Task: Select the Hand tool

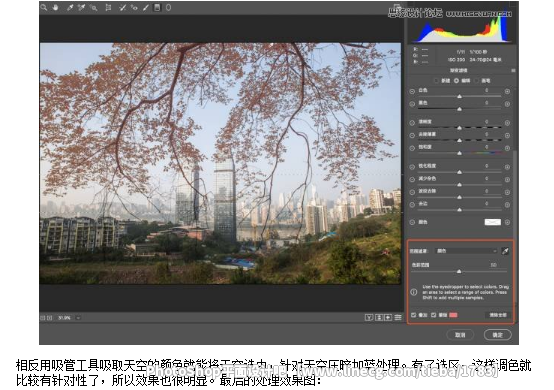Action: (x=55, y=7)
